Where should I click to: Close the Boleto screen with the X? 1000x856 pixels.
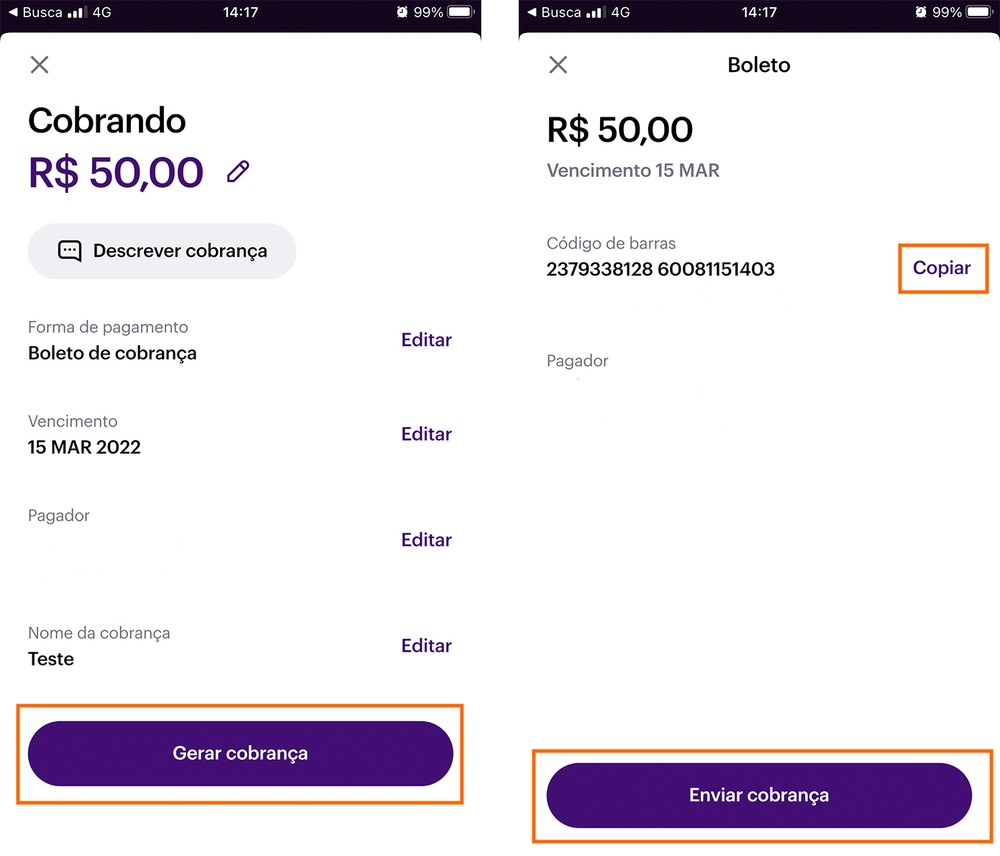(557, 65)
